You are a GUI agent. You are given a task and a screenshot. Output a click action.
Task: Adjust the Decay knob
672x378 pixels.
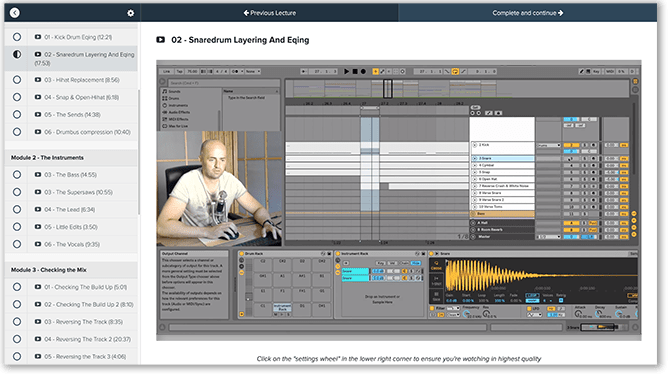click(598, 314)
